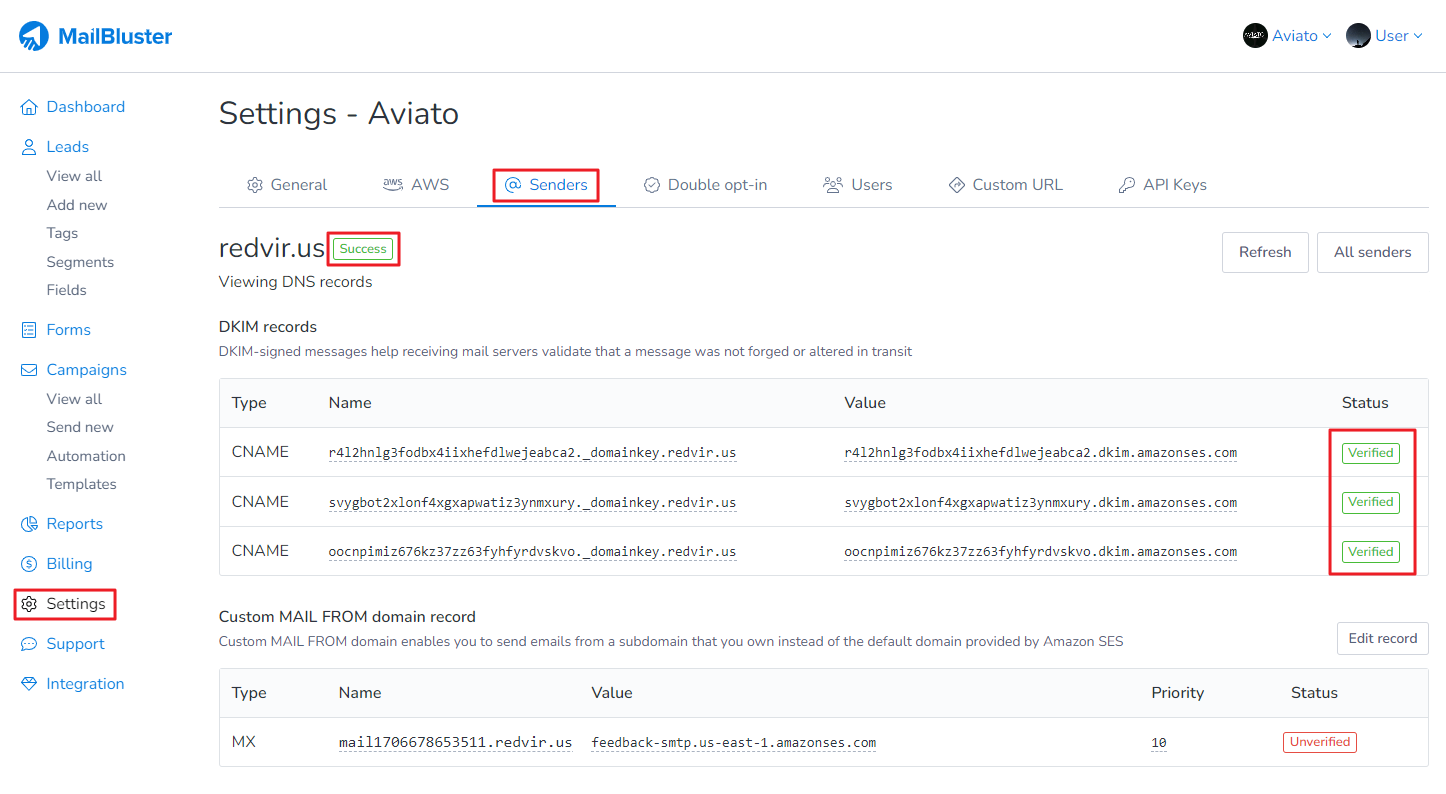Click the Support chat icon
The width and height of the screenshot is (1446, 794).
tap(29, 644)
